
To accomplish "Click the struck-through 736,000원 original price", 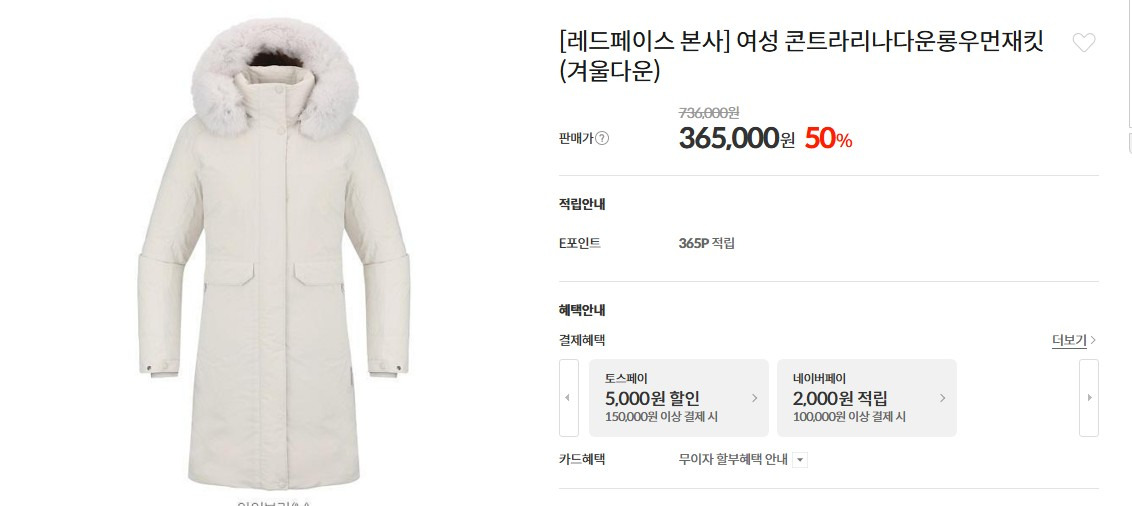I will click(x=709, y=113).
